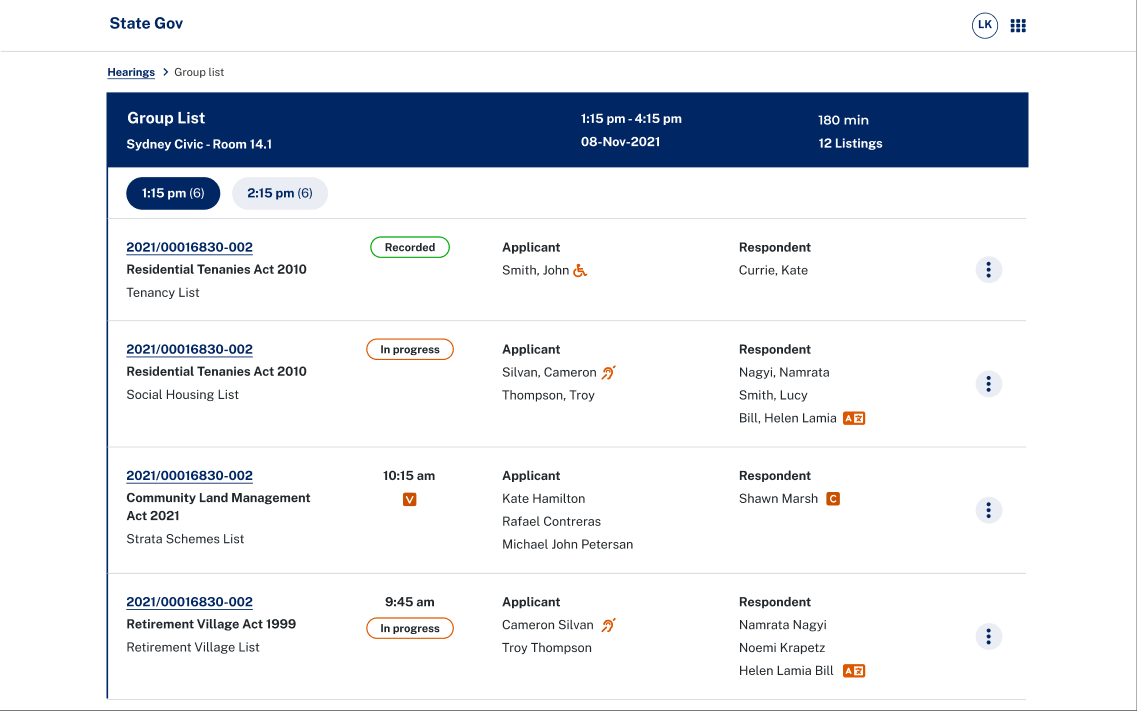The image size is (1137, 711).
Task: Click hearing icon beside Silvan, Cameron
Action: click(608, 373)
